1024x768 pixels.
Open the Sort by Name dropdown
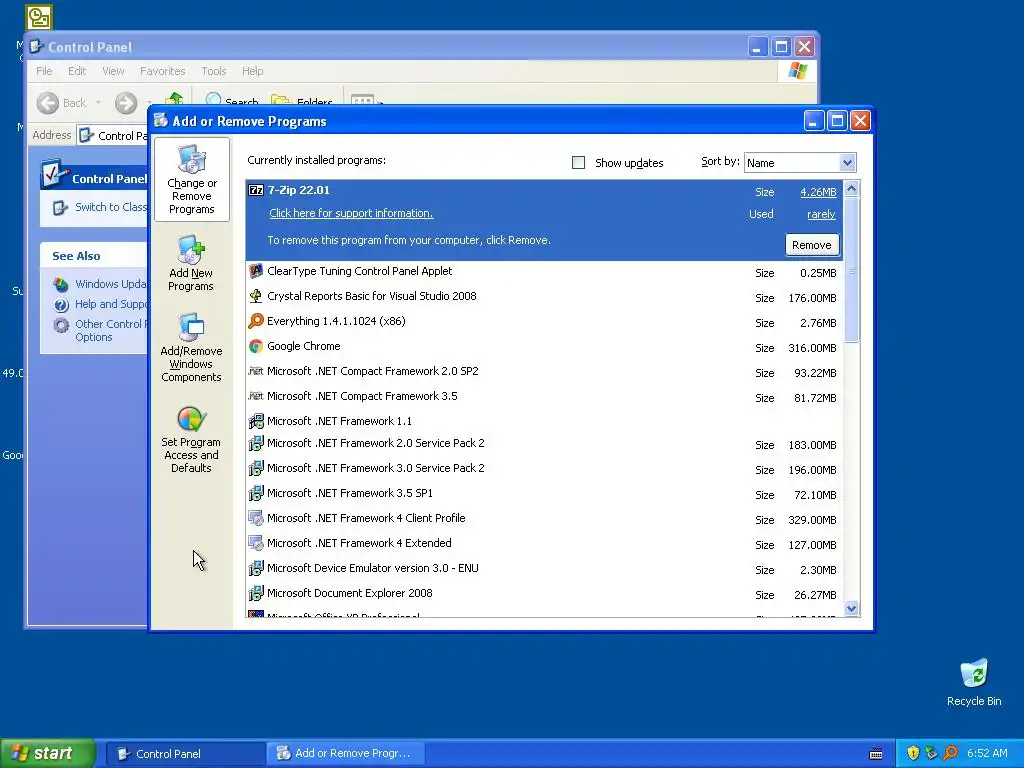click(x=846, y=163)
